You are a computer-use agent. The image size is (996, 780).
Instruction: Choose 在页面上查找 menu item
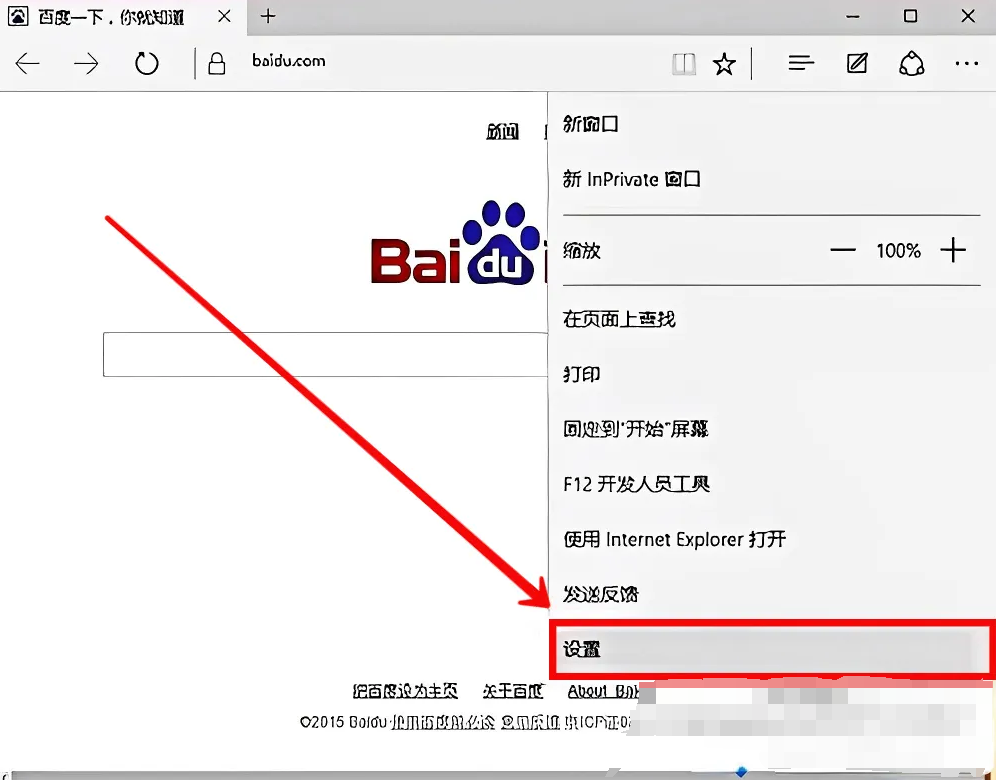[771, 319]
